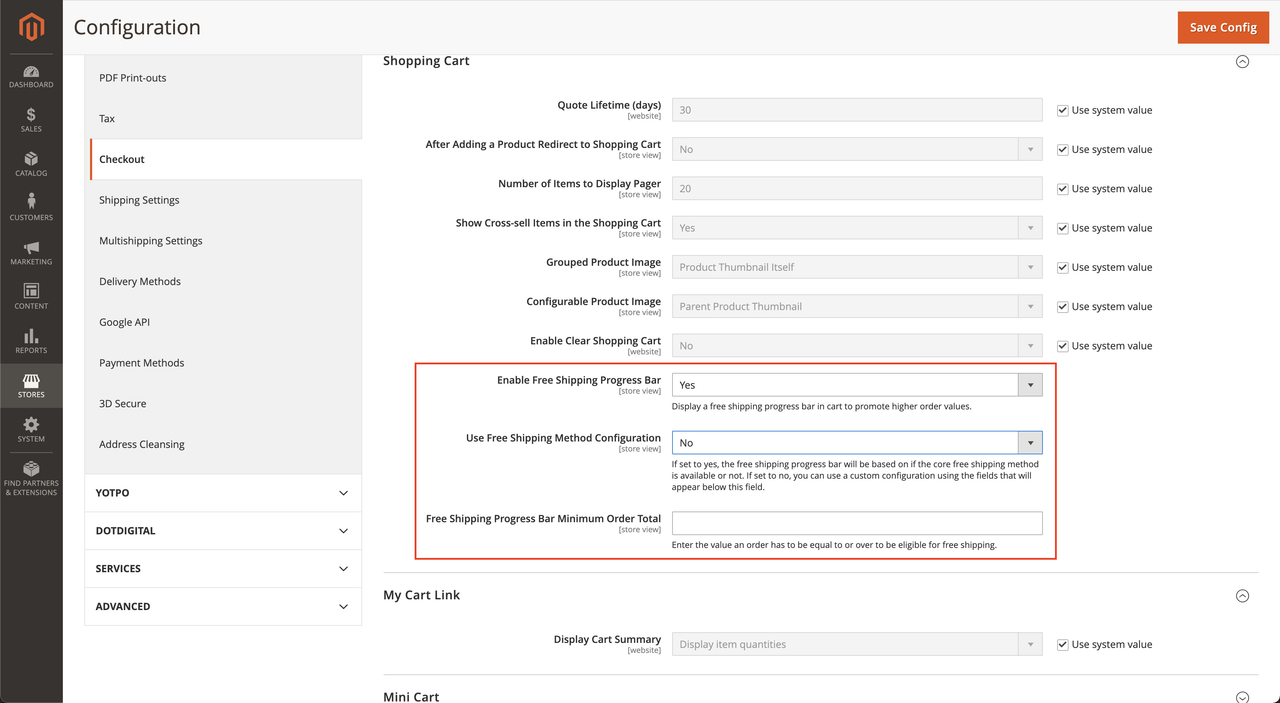Image resolution: width=1280 pixels, height=703 pixels.
Task: Select the Checkout tab
Action: tap(224, 159)
